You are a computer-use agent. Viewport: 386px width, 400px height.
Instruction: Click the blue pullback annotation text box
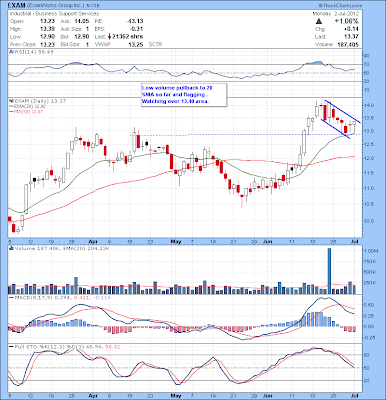(x=184, y=95)
